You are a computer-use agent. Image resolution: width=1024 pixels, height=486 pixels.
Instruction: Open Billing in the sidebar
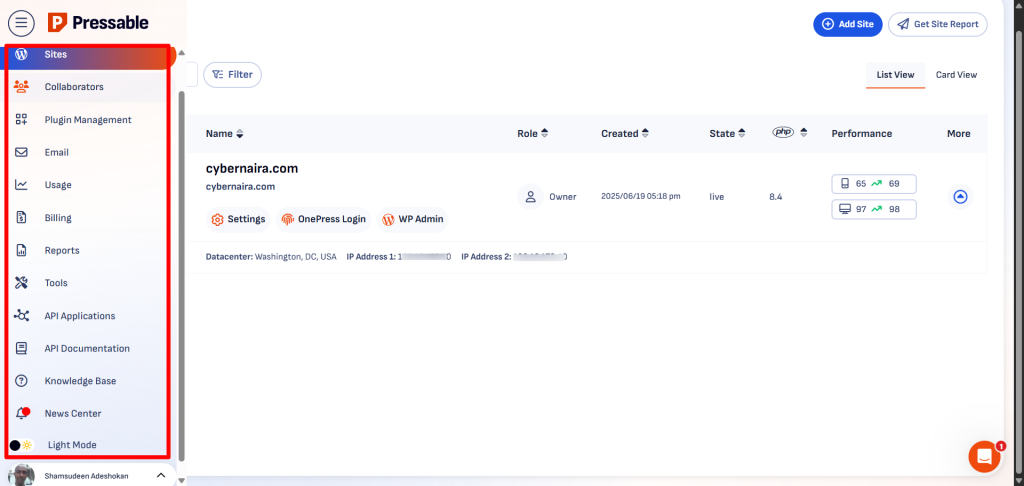point(58,218)
